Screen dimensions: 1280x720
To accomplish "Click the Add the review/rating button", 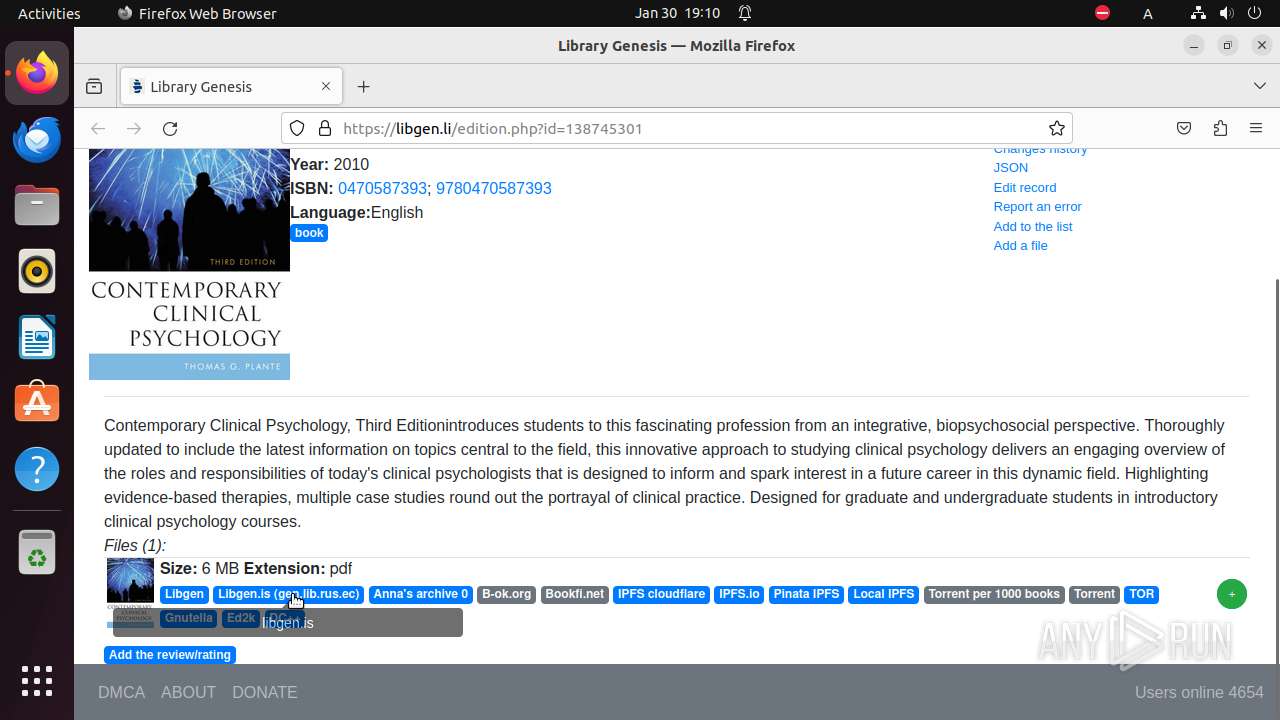I will (x=170, y=655).
